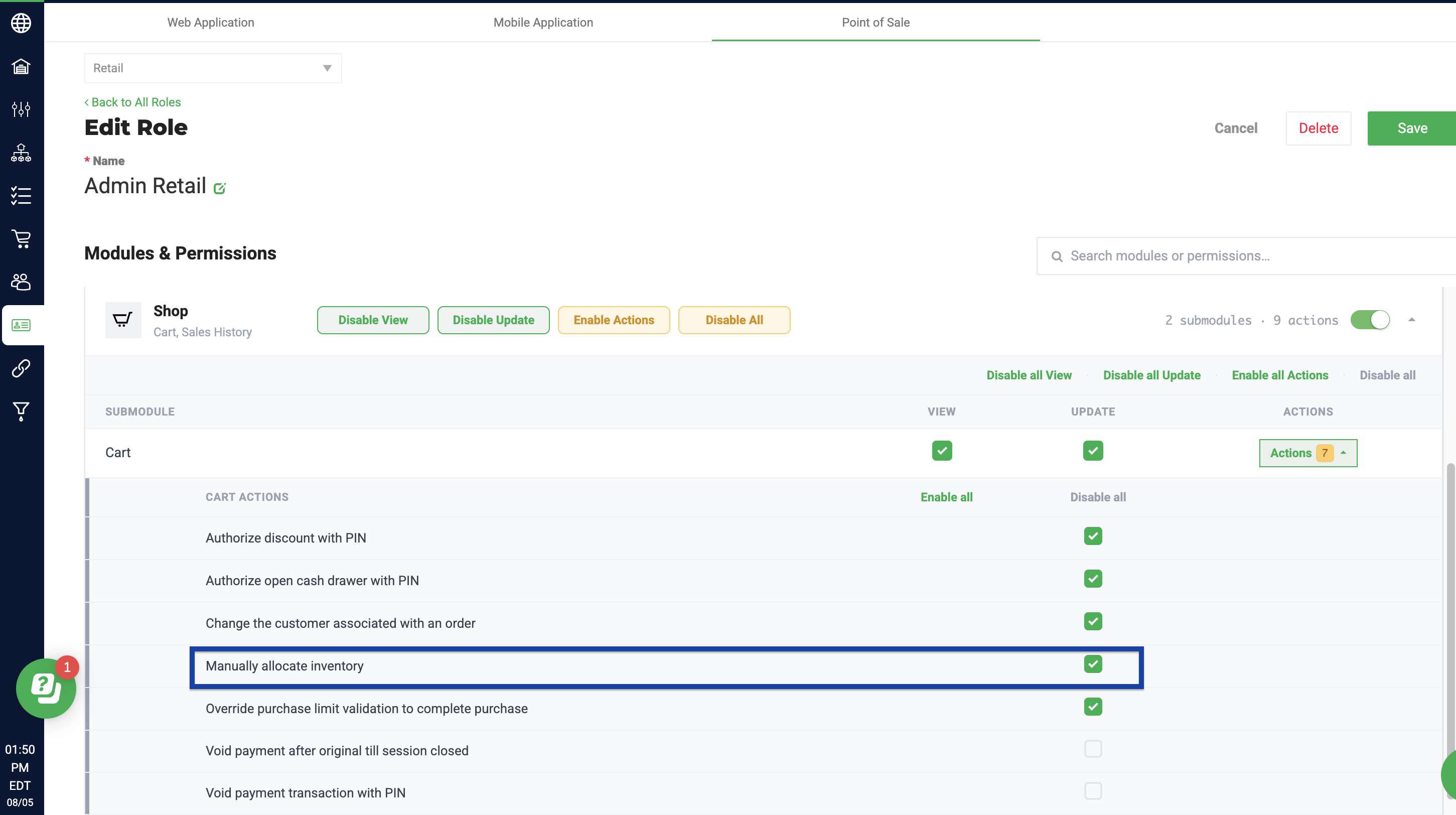Click the Shop module title

tap(170, 311)
